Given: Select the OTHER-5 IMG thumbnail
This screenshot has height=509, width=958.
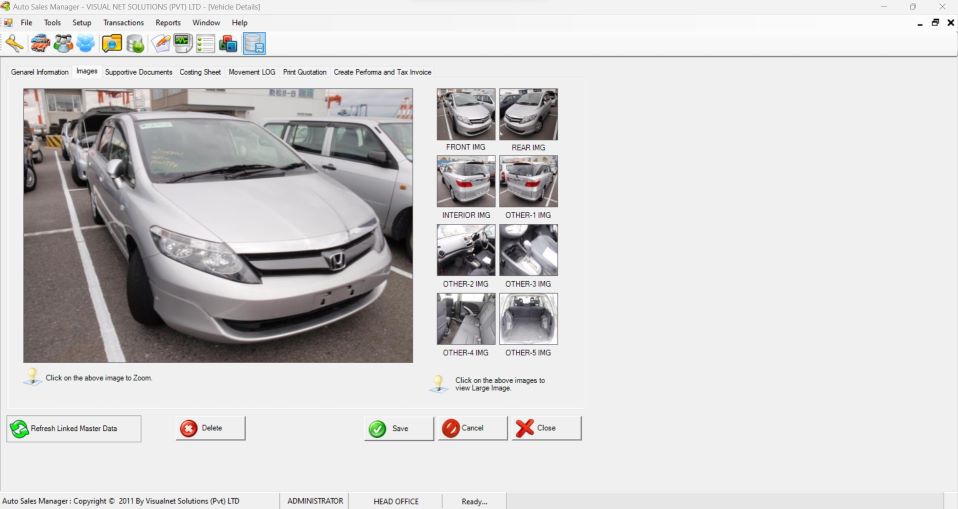Looking at the screenshot, I should click(x=528, y=319).
